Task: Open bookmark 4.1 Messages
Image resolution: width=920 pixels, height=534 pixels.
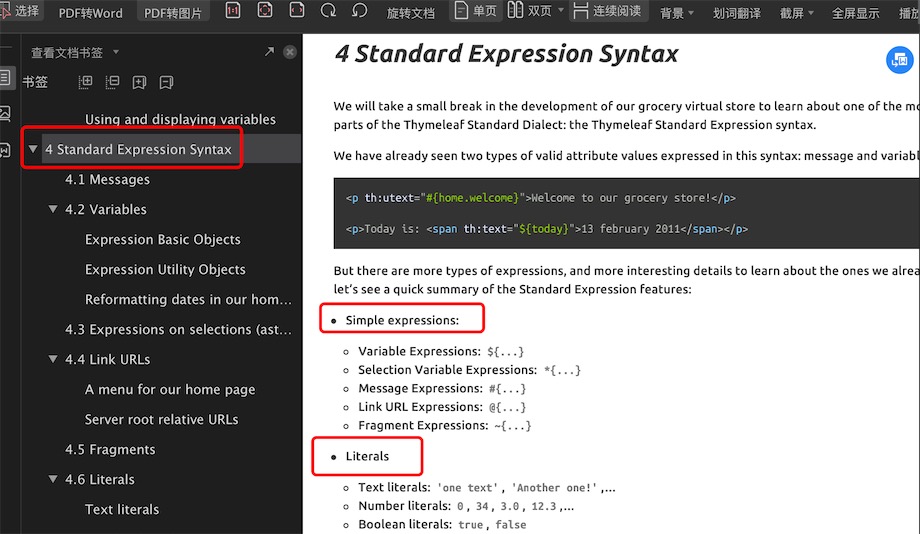Action: click(107, 180)
